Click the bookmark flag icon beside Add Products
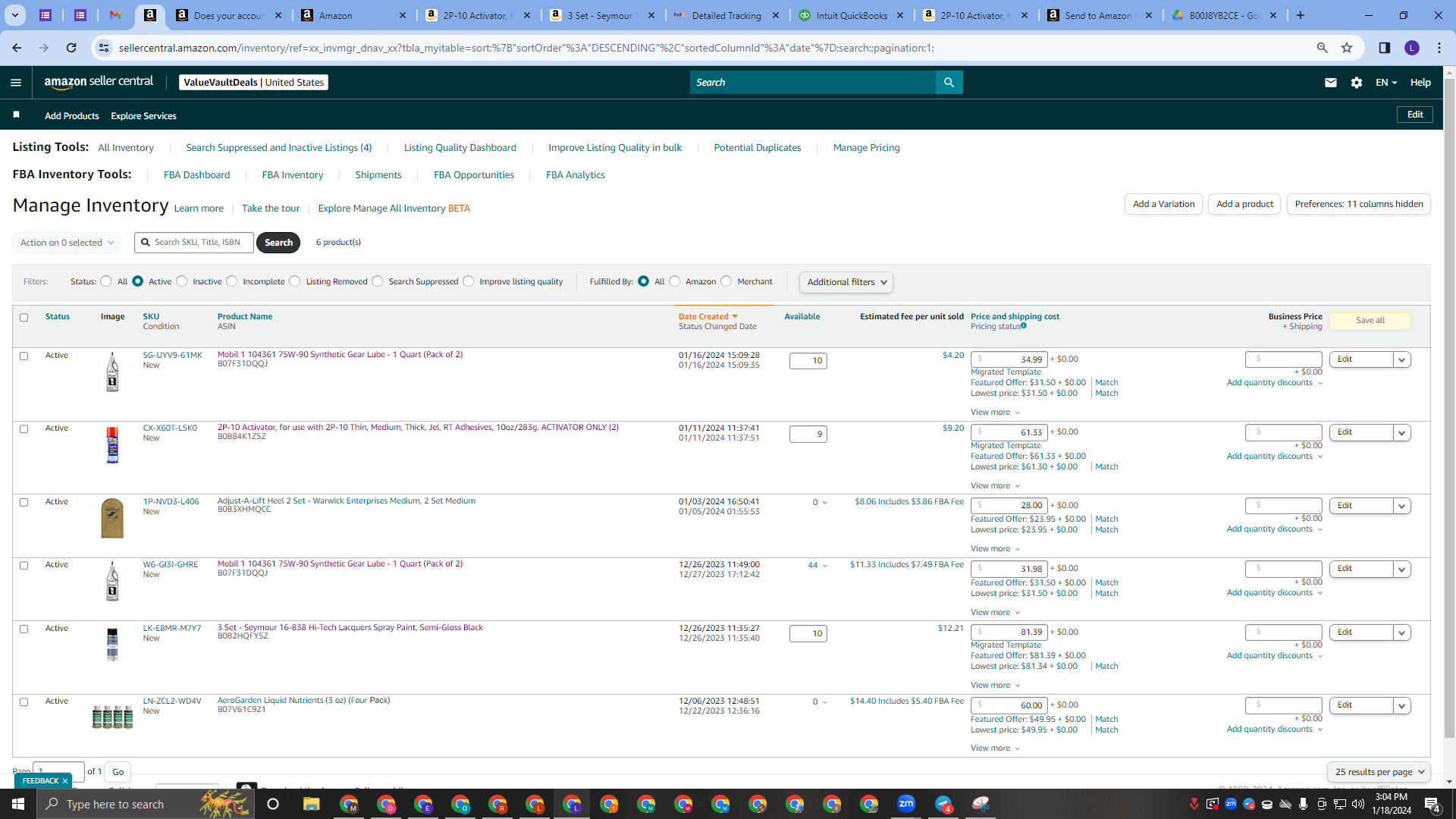This screenshot has height=819, width=1456. pos(17,115)
